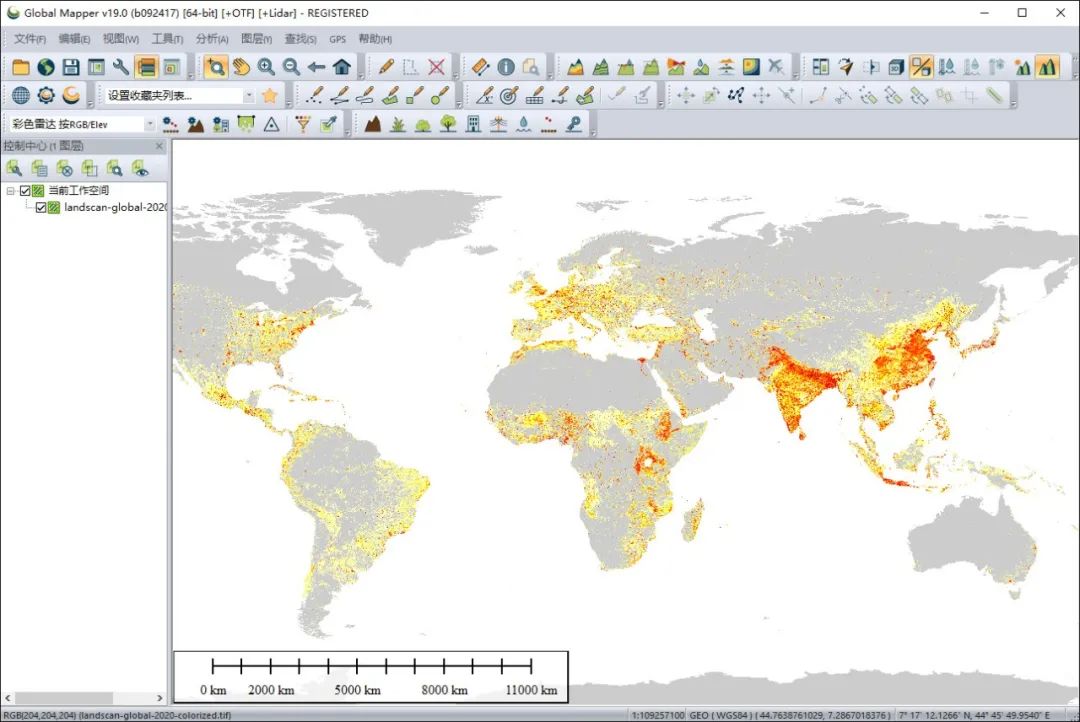Select the landscan-global-2020 layer name
1080x722 pixels.
(x=114, y=208)
